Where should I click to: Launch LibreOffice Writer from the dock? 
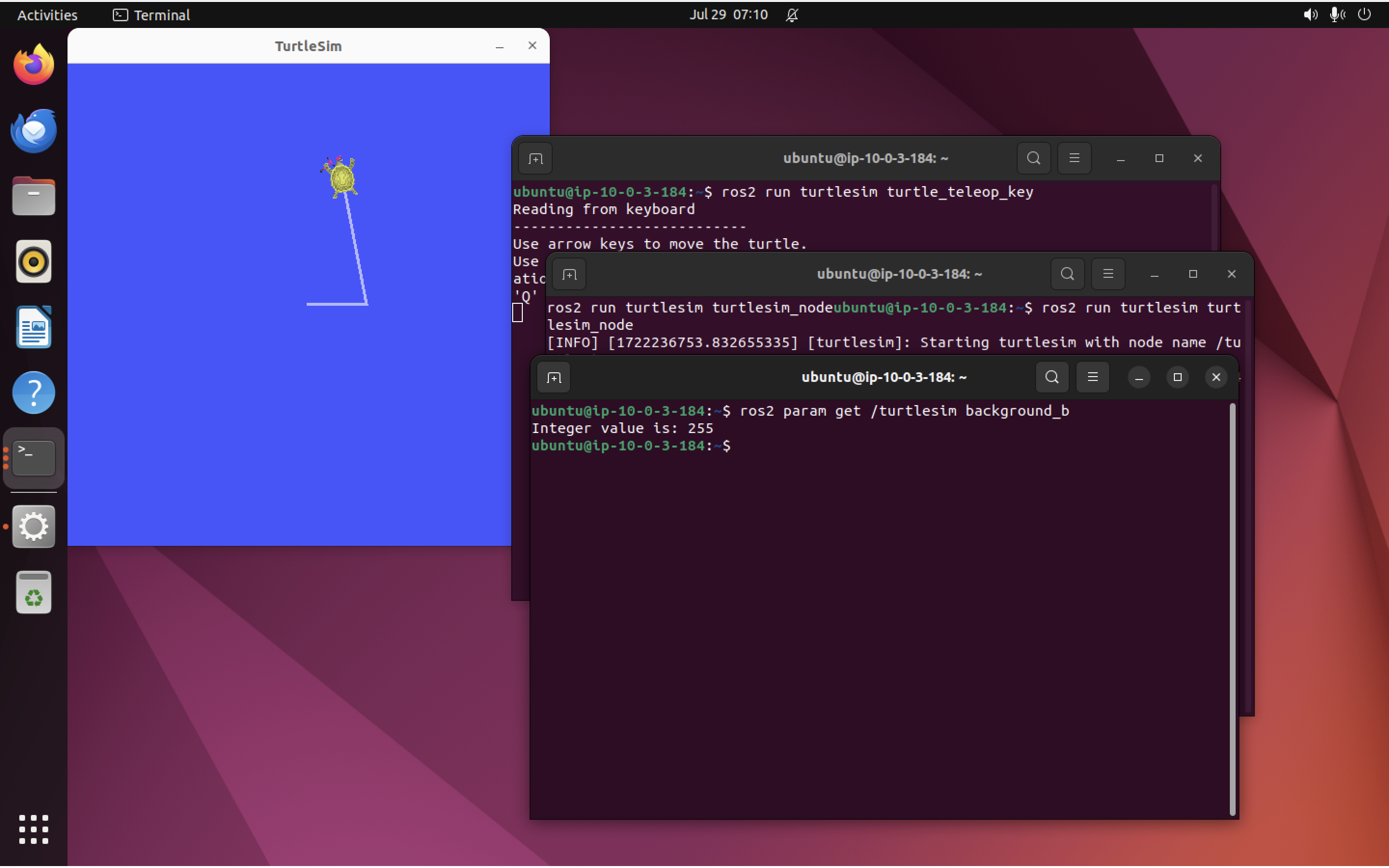pos(33,327)
